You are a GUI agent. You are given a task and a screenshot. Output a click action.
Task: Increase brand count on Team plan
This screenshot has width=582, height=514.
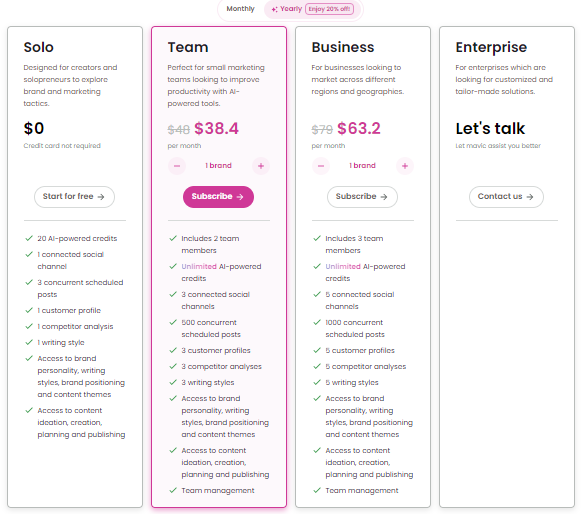click(261, 166)
